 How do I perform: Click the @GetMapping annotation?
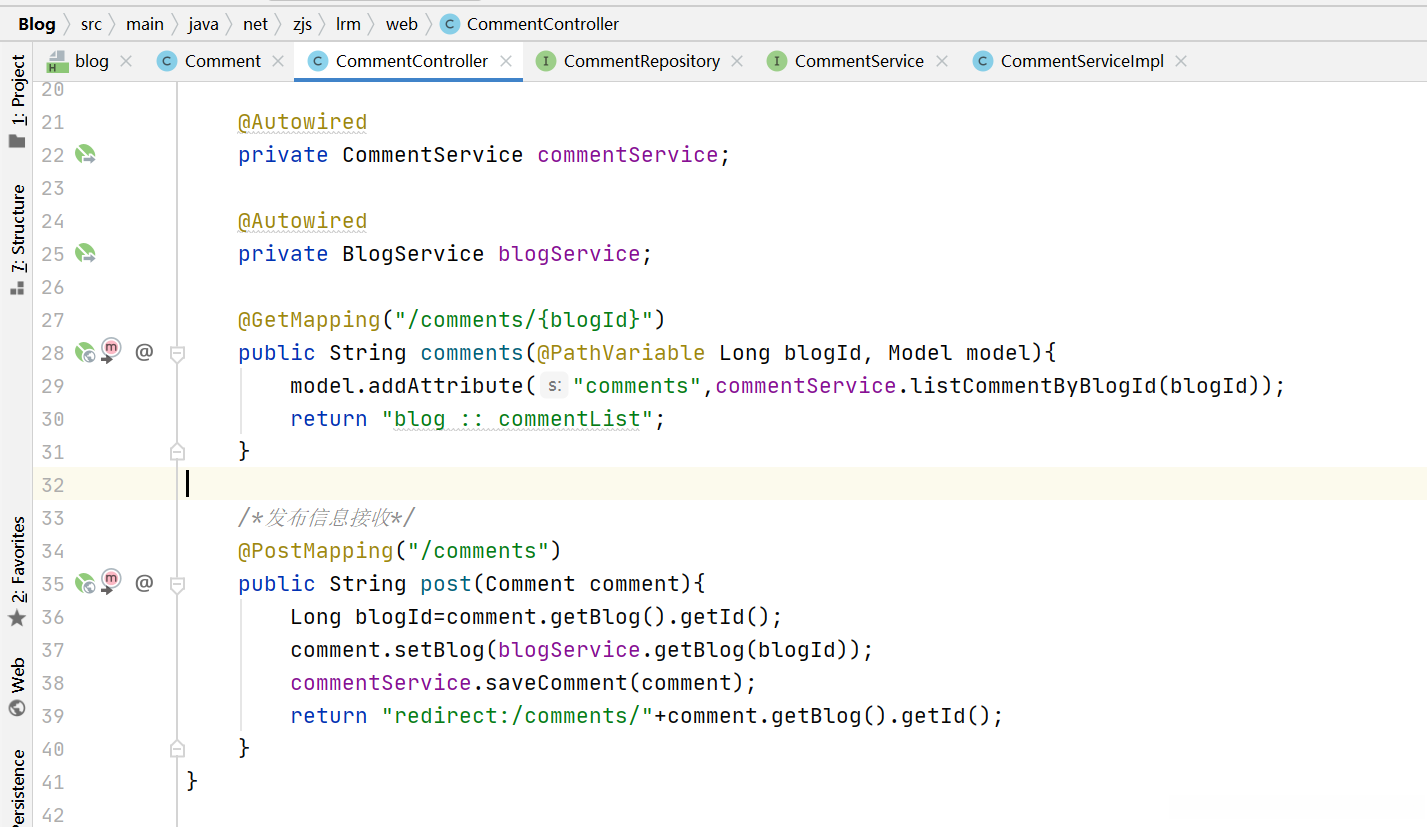(310, 320)
